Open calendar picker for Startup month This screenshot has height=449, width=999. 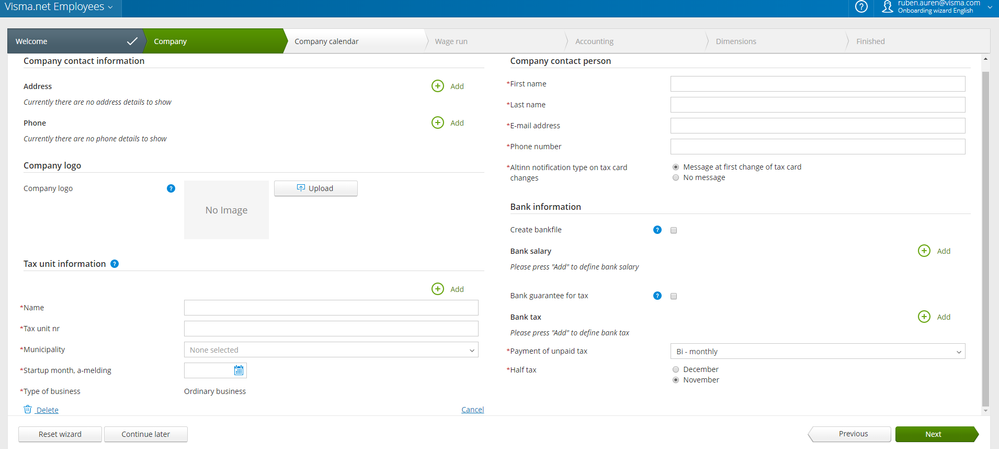pos(239,370)
